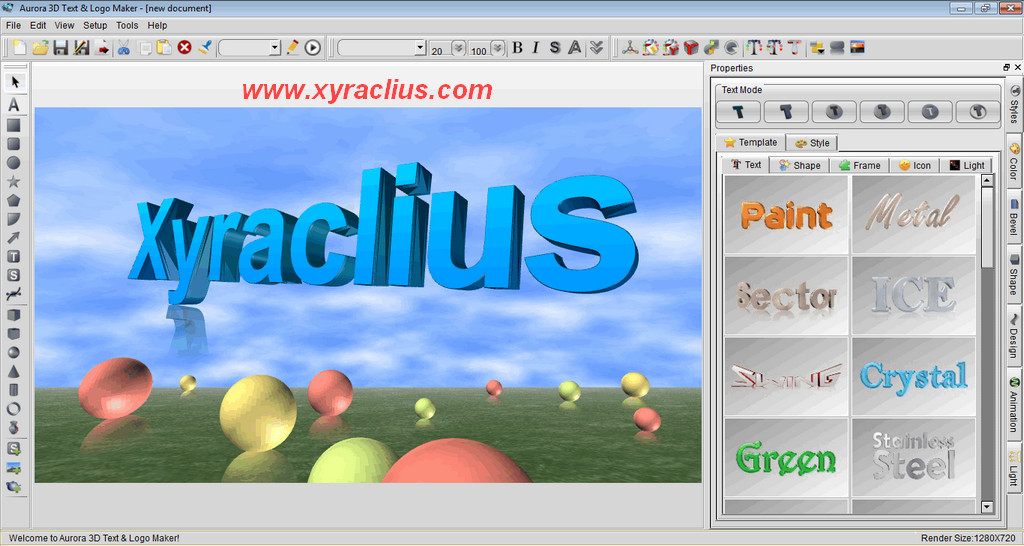Switch to the Light template tab
Viewport: 1024px width, 546px height.
(967, 165)
